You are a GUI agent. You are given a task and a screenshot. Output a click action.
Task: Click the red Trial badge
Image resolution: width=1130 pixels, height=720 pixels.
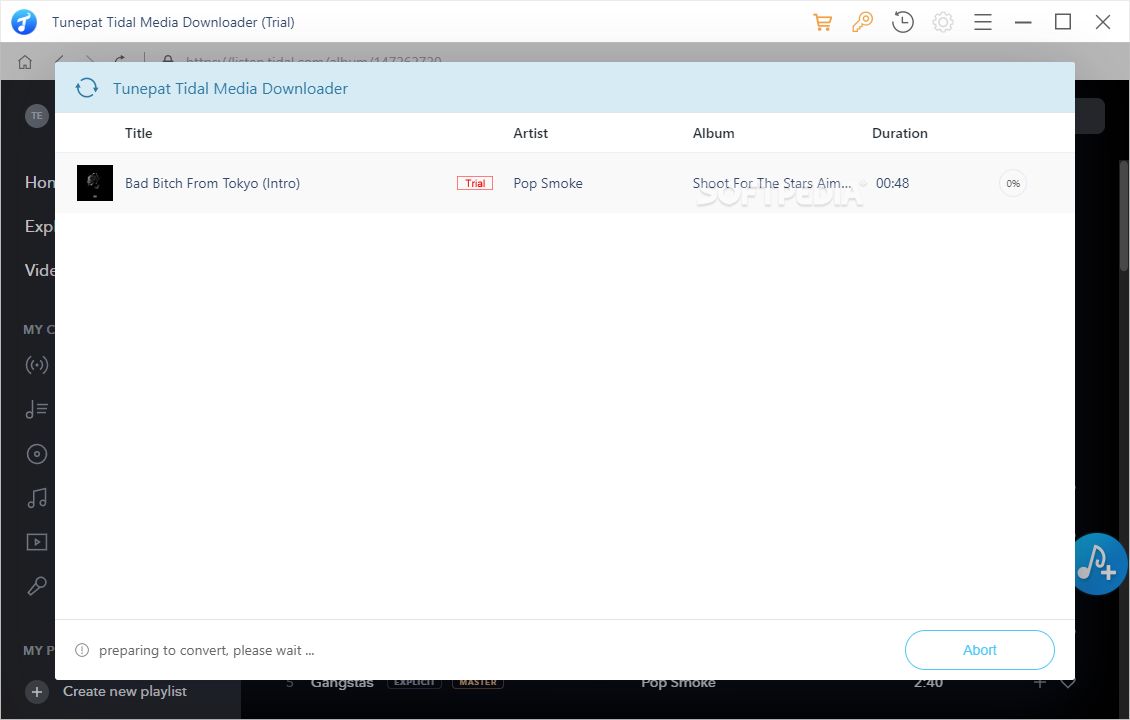475,183
